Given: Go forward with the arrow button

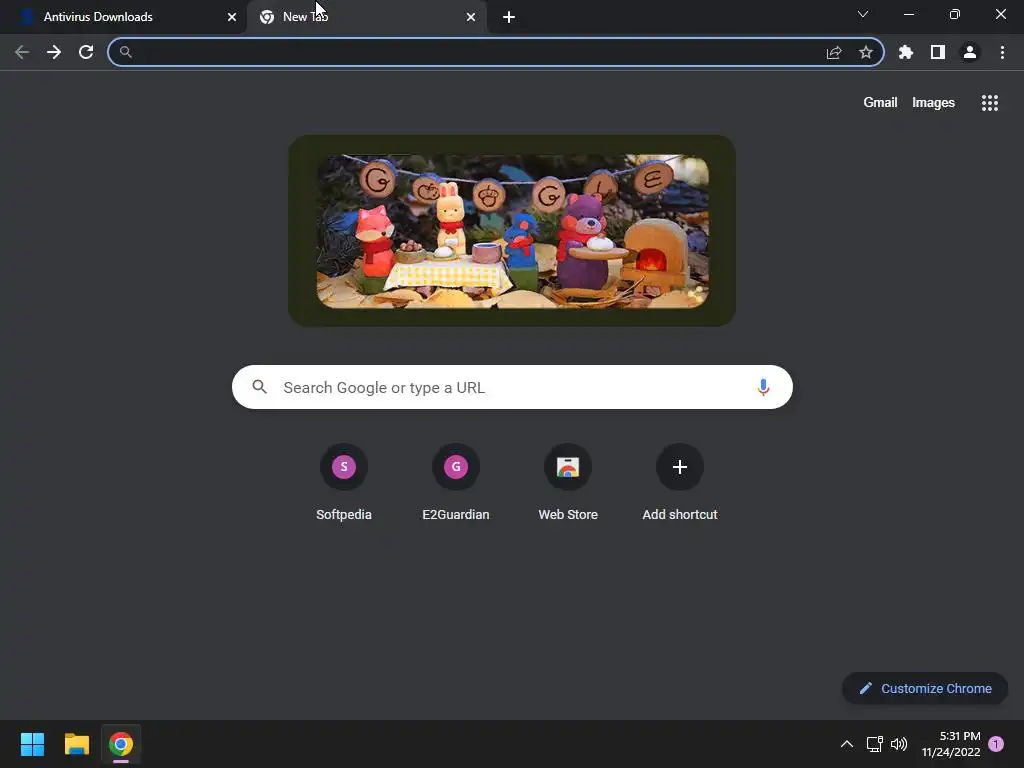Looking at the screenshot, I should click(x=54, y=52).
